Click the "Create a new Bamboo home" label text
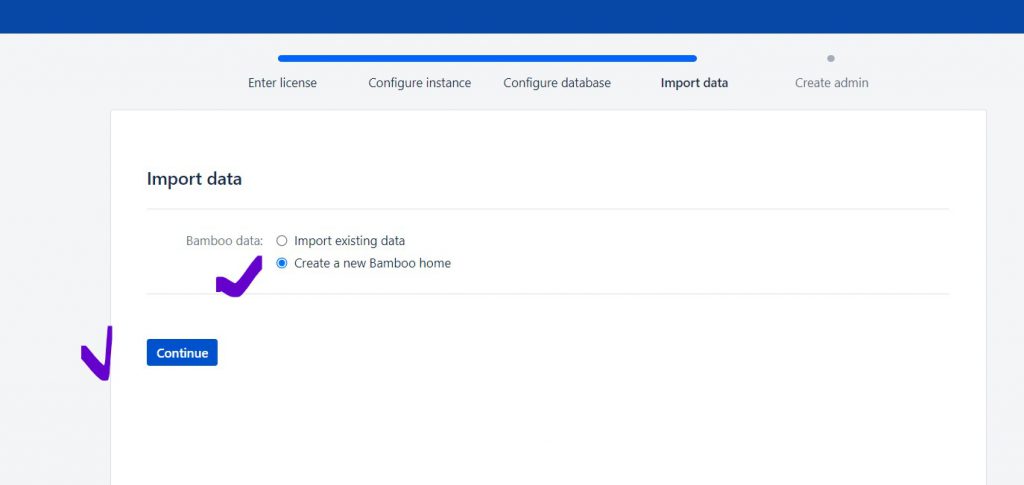The image size is (1024, 485). pos(372,264)
